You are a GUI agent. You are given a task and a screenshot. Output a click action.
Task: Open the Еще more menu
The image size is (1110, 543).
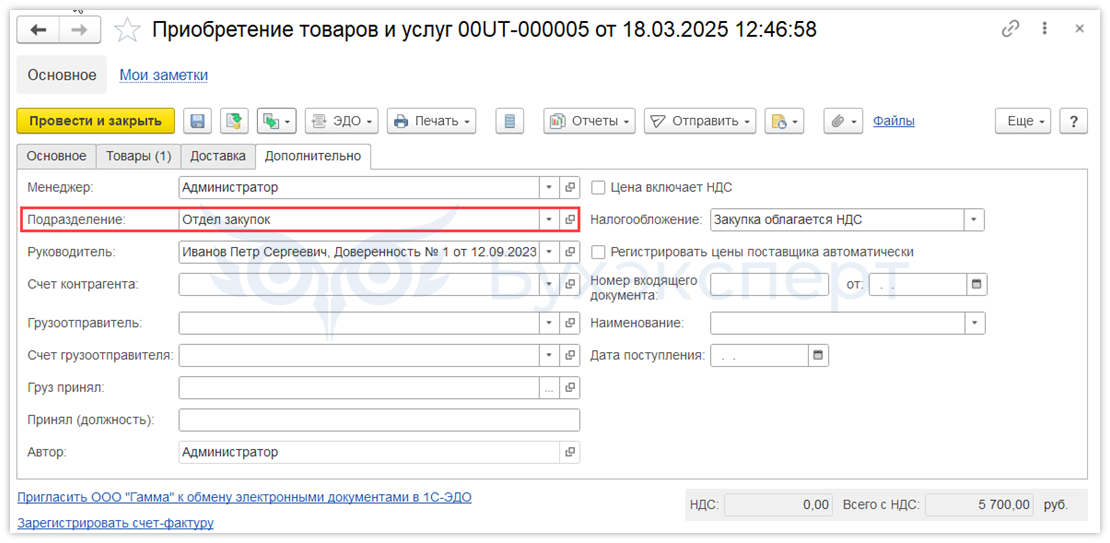[x=1023, y=121]
